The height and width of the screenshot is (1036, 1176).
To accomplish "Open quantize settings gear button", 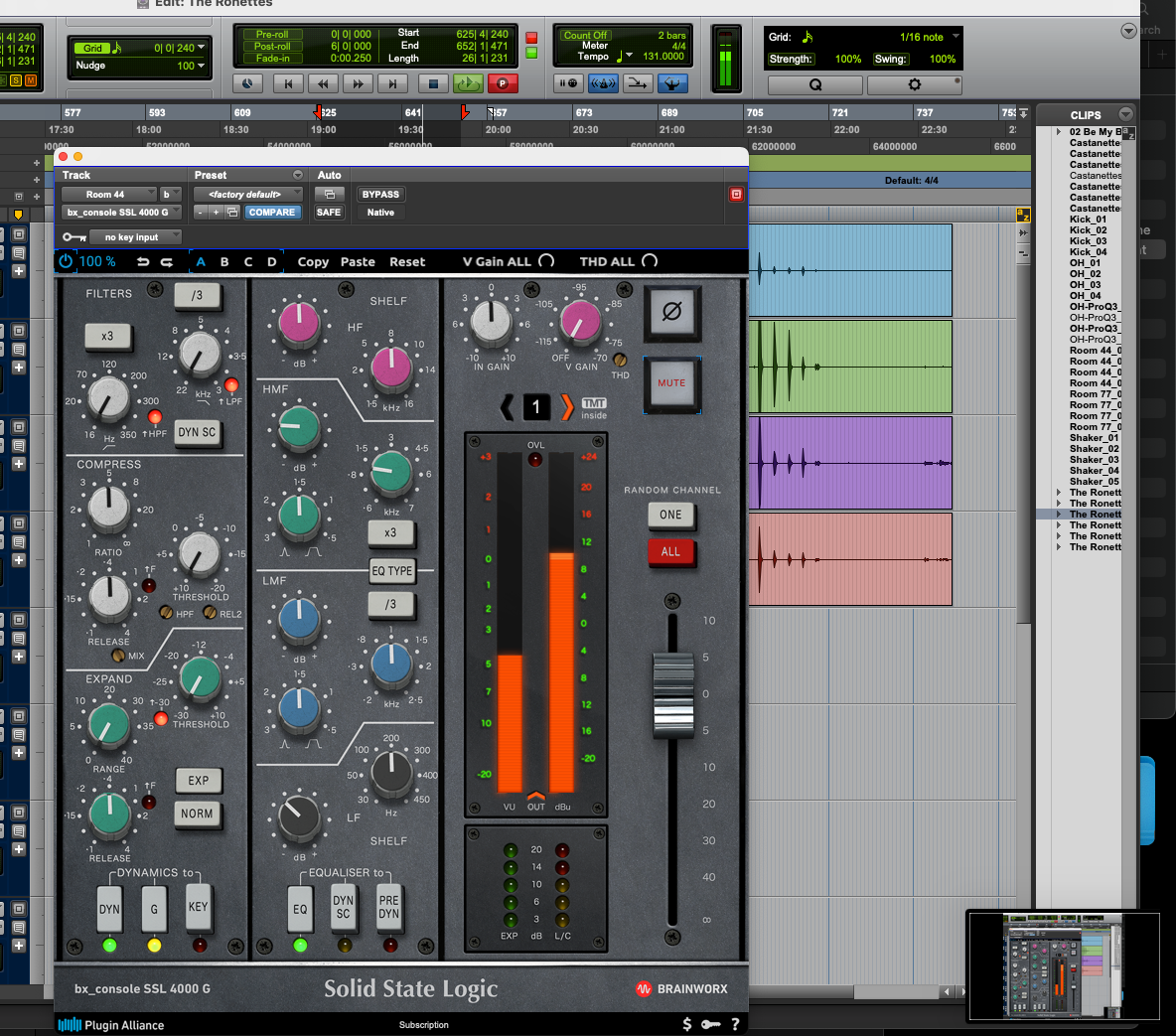I will (x=914, y=84).
